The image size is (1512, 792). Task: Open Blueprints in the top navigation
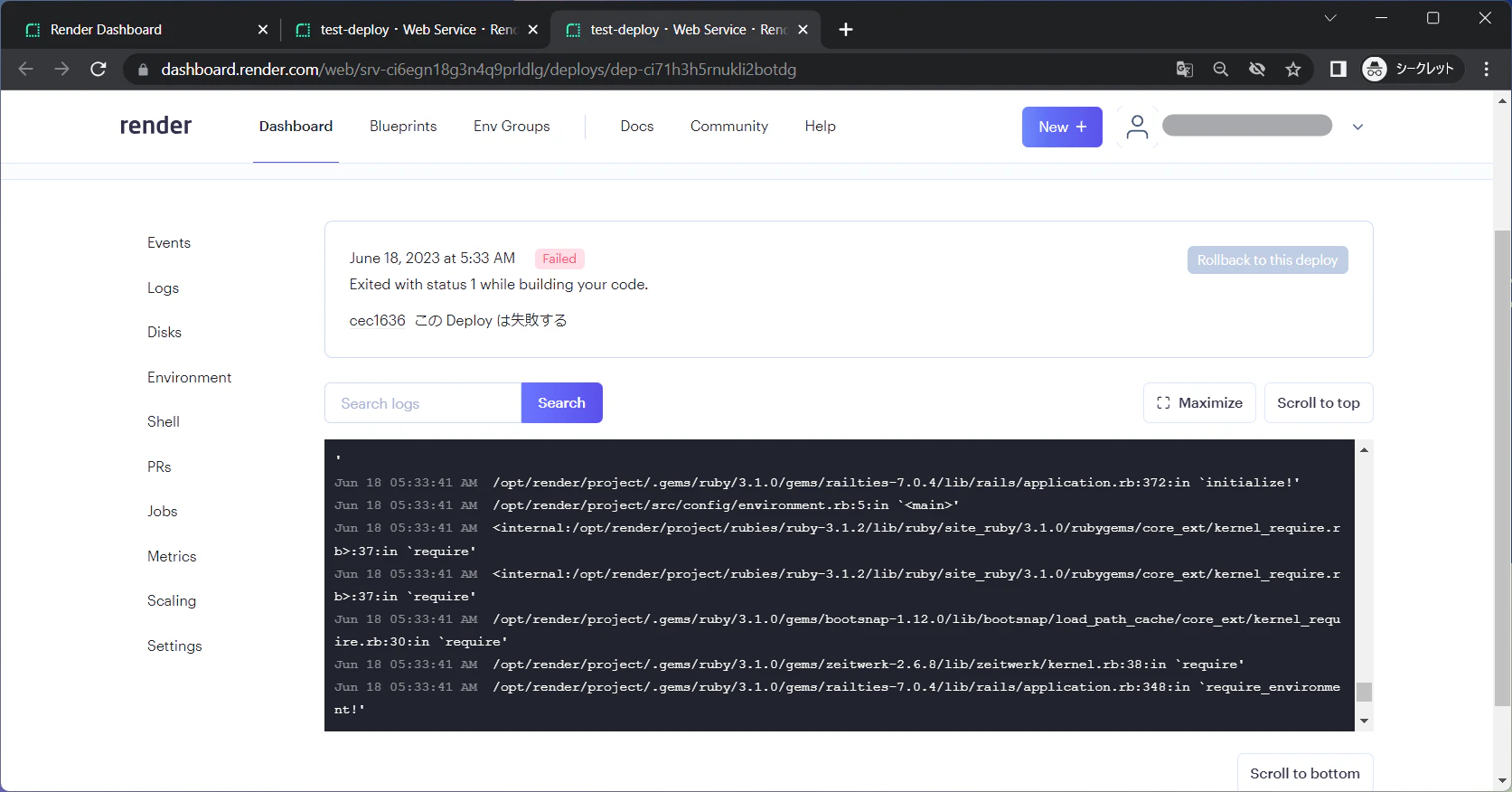click(x=403, y=127)
